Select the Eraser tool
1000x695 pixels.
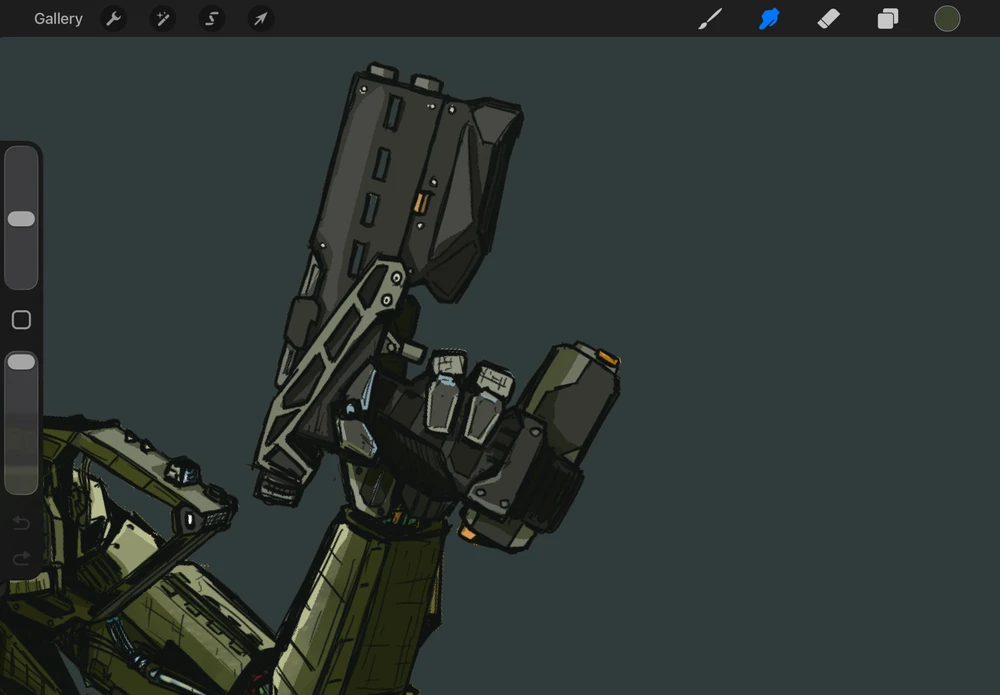click(x=828, y=19)
